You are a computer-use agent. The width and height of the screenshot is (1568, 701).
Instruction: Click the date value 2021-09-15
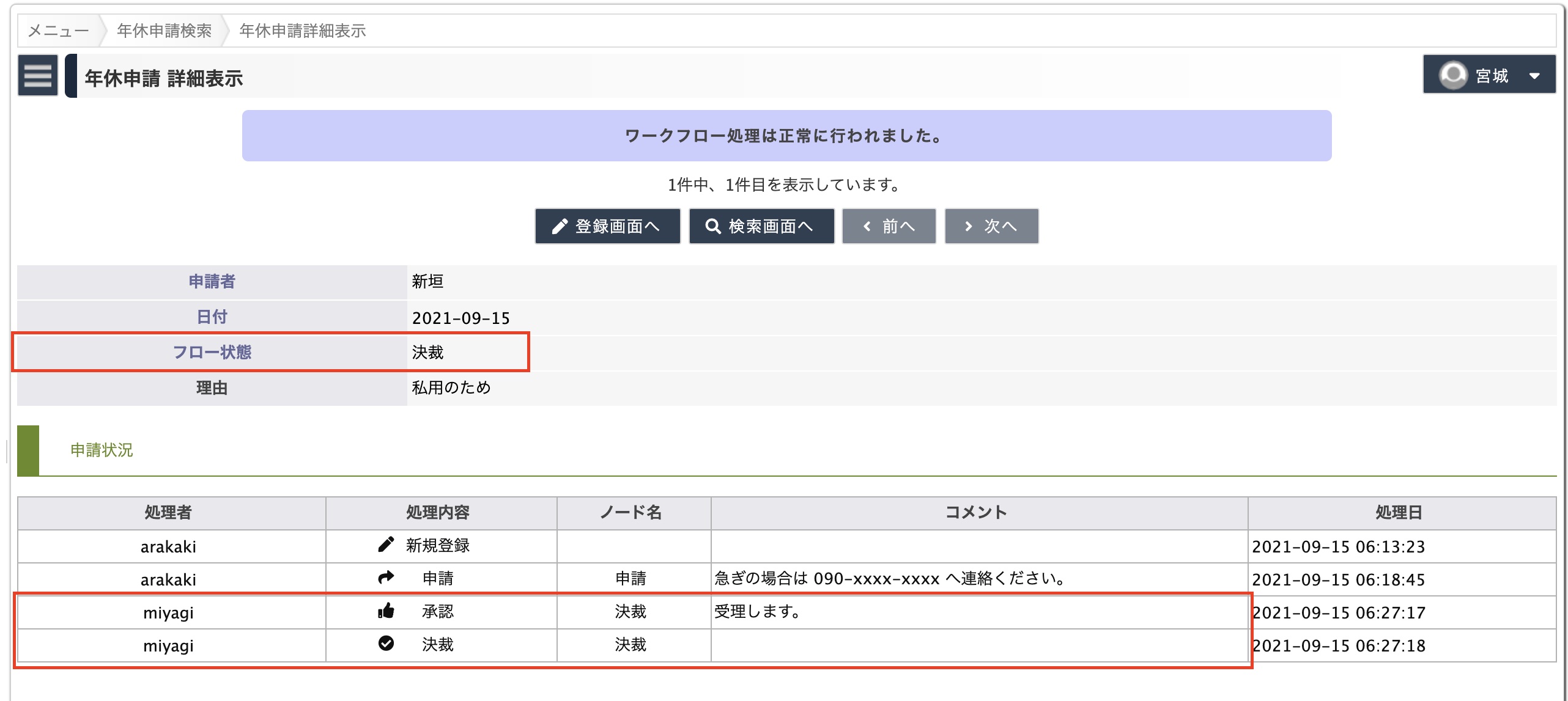pyautogui.click(x=461, y=318)
